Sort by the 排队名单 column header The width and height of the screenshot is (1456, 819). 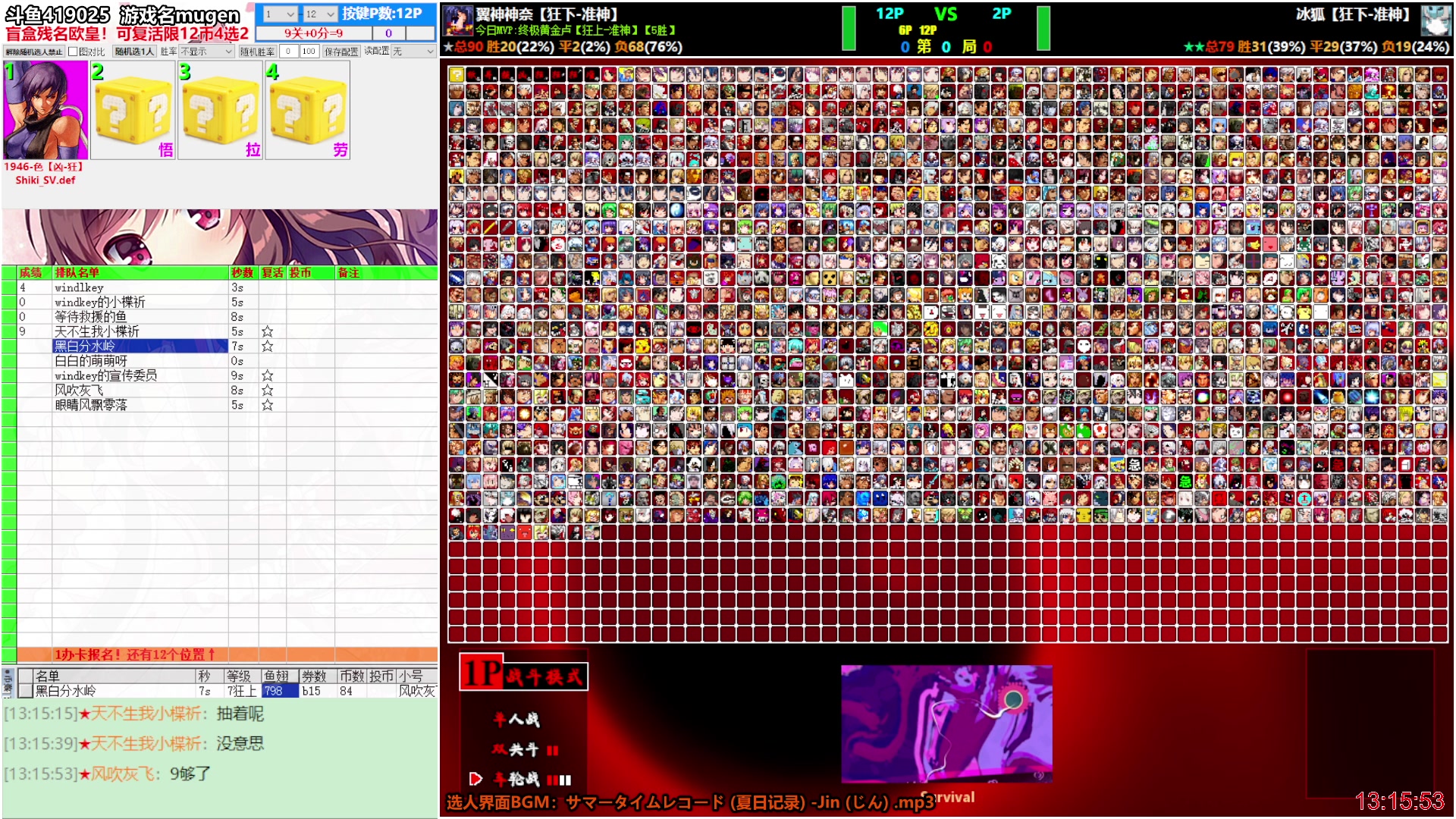coord(140,272)
